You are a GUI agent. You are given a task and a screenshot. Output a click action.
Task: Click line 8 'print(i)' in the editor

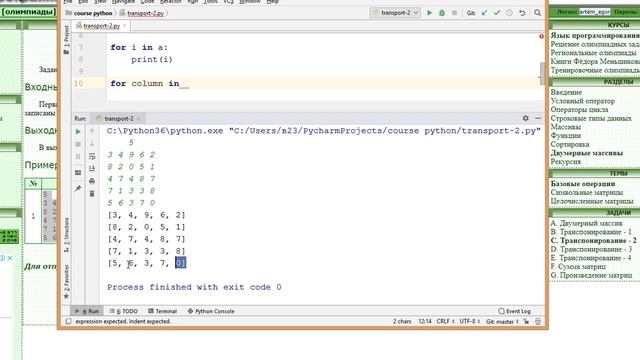tap(151, 59)
